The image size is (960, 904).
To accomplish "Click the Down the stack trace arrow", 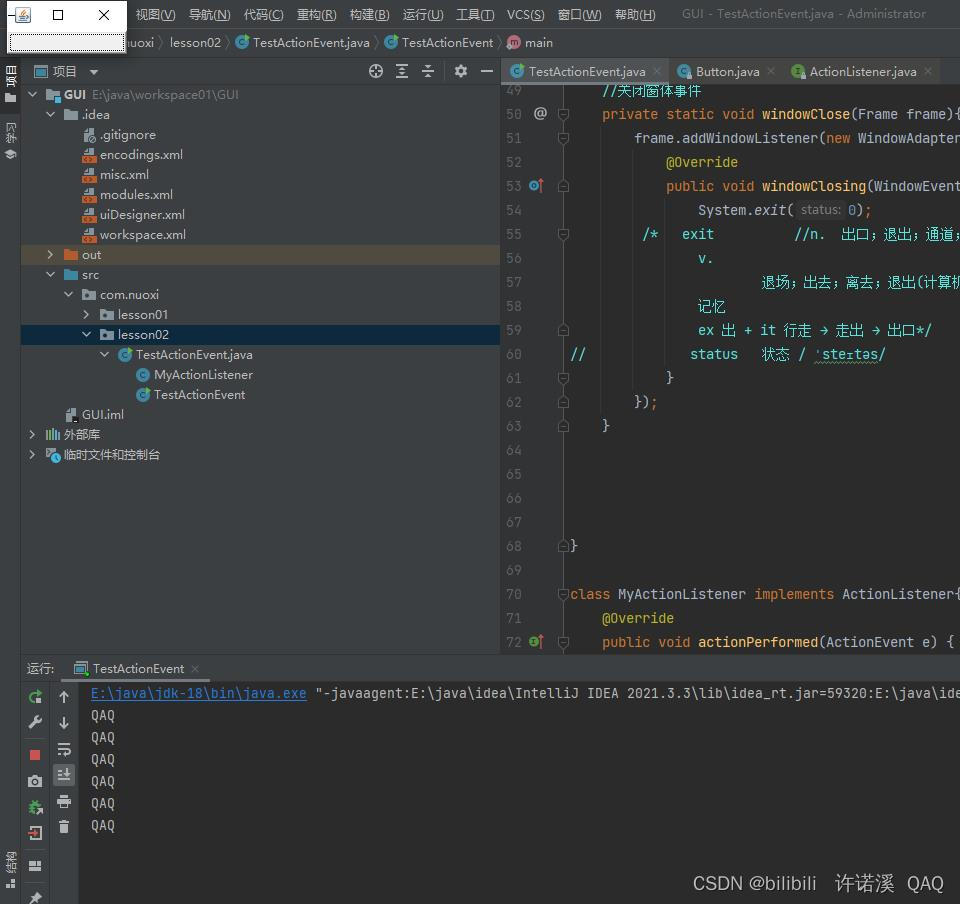I will 64,723.
